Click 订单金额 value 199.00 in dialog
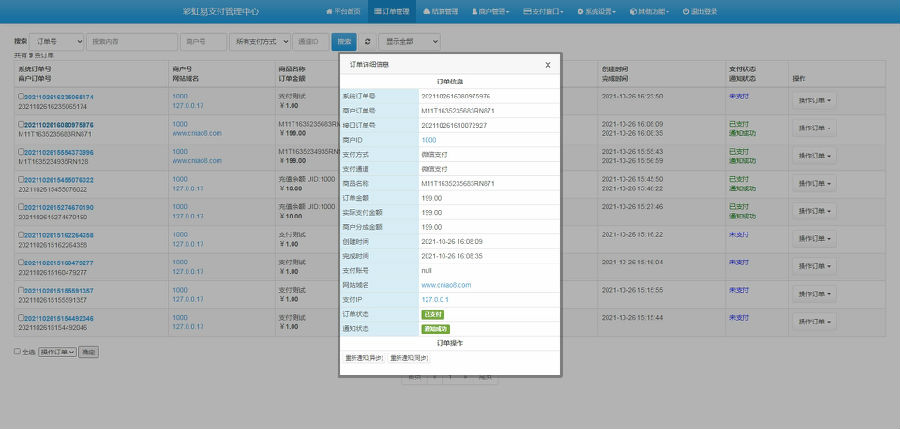The height and width of the screenshot is (429, 900). pyautogui.click(x=432, y=198)
